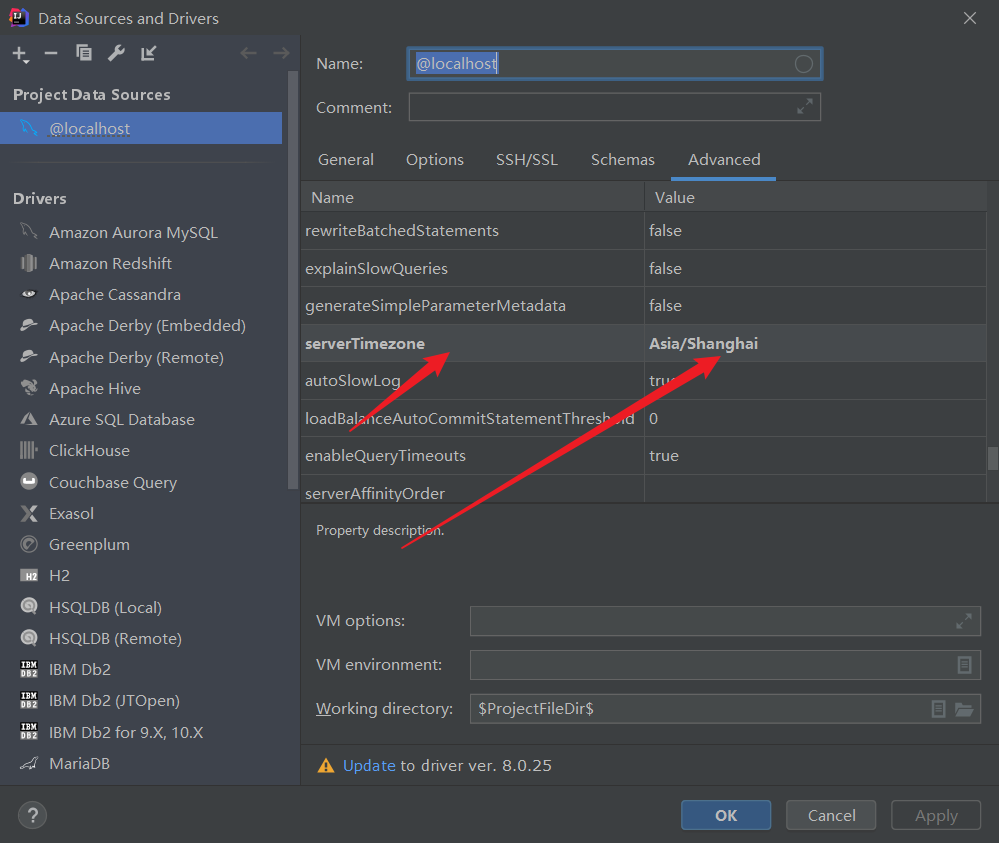This screenshot has height=843, width=999.
Task: Select IBM Db2 driver
Action: tap(80, 670)
